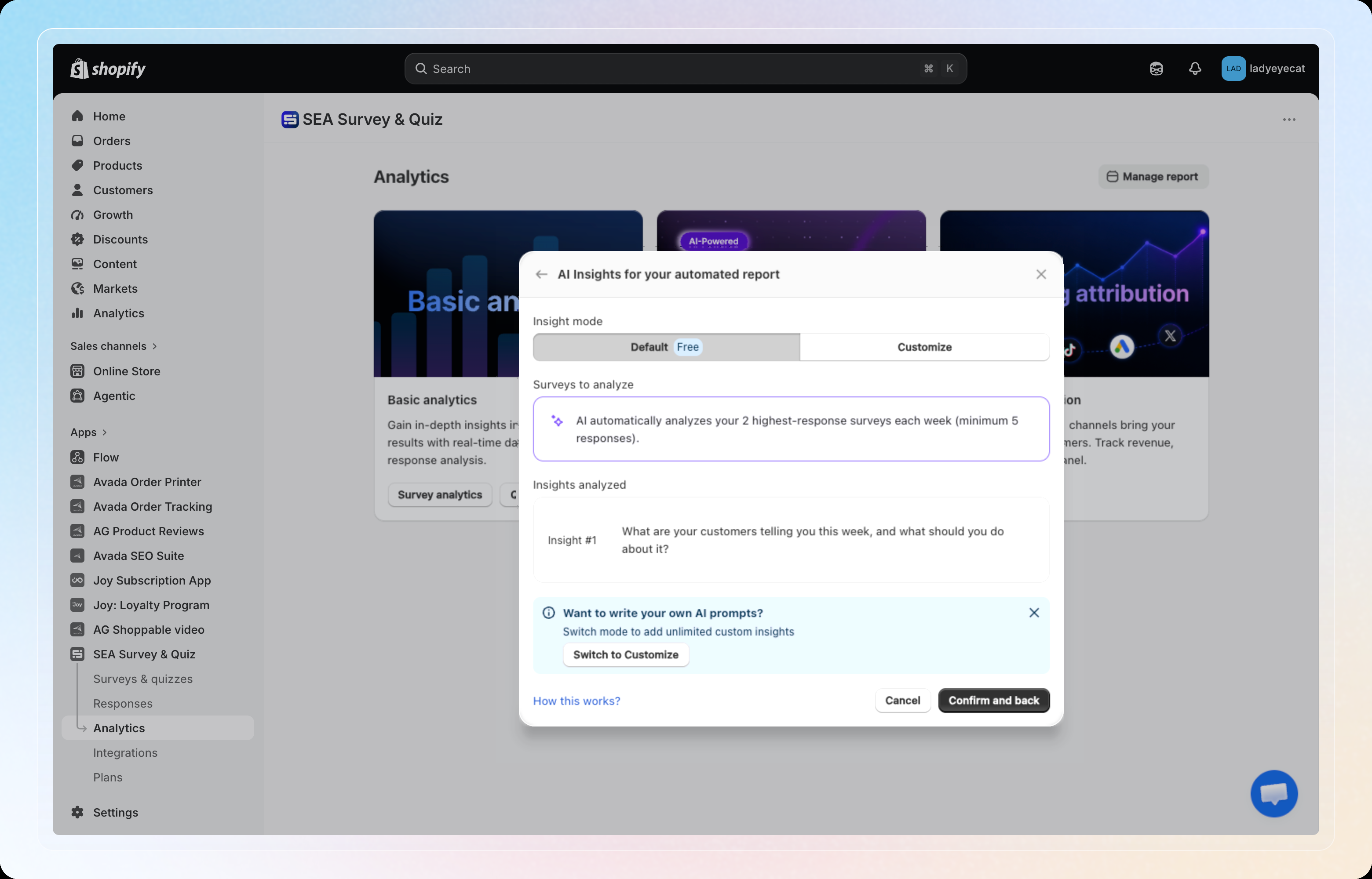
Task: Click the Manage report button
Action: [1153, 176]
